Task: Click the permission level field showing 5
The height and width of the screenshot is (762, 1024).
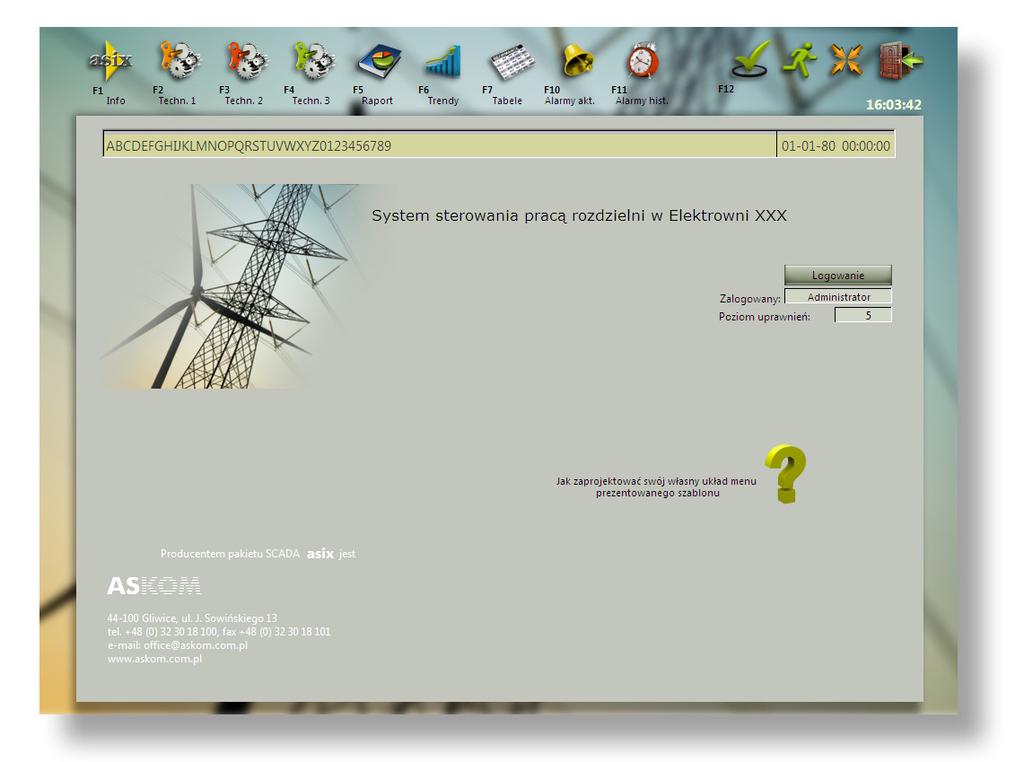Action: click(863, 315)
